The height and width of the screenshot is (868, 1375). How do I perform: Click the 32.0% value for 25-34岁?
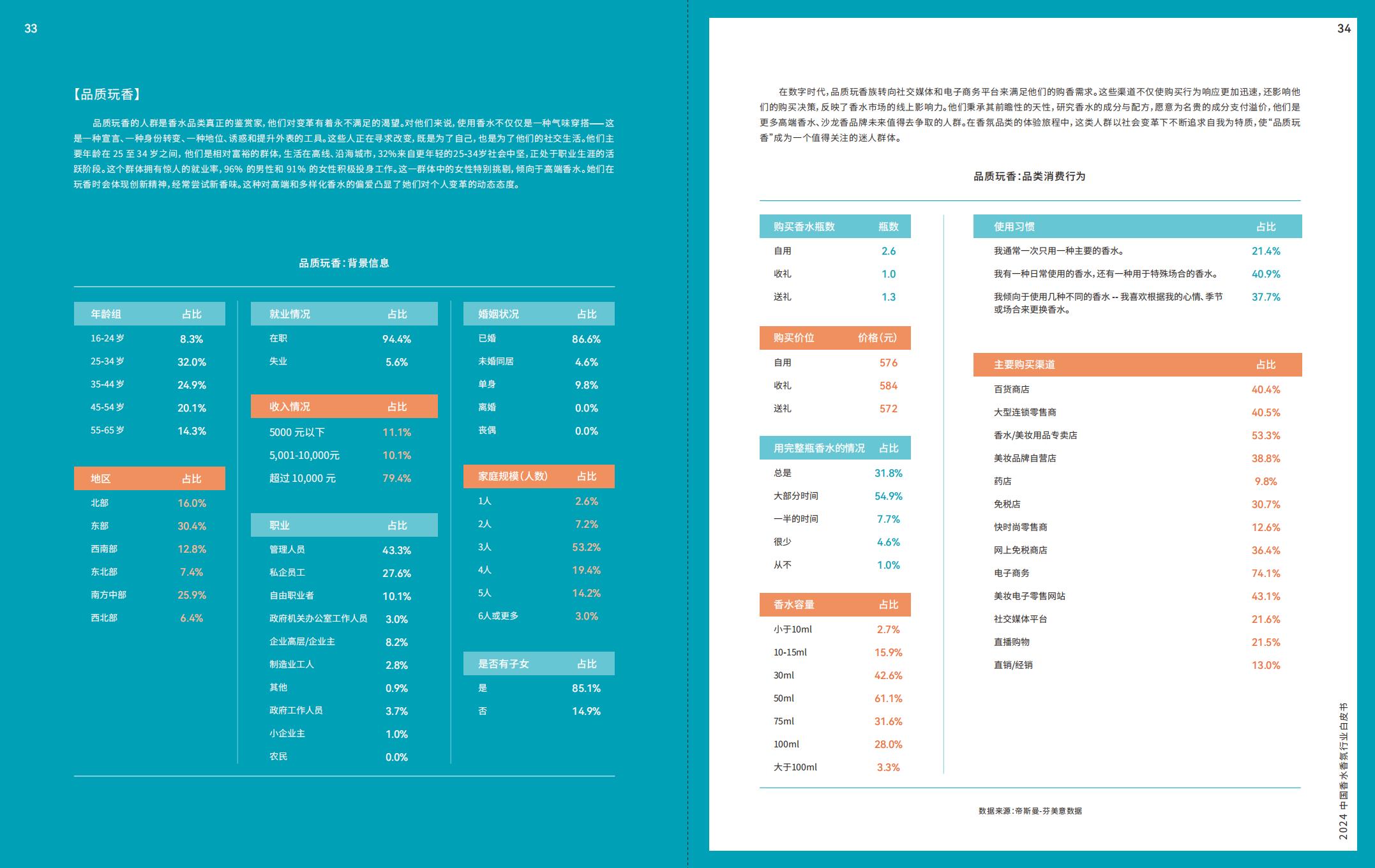click(192, 362)
